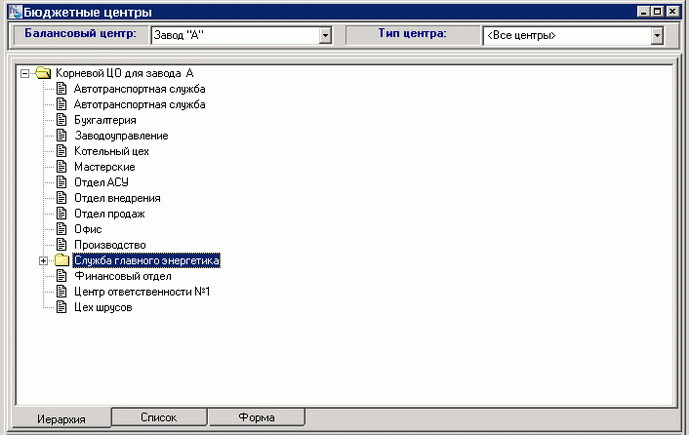
Task: Click the document icon next to Котельный цех
Action: 62,151
